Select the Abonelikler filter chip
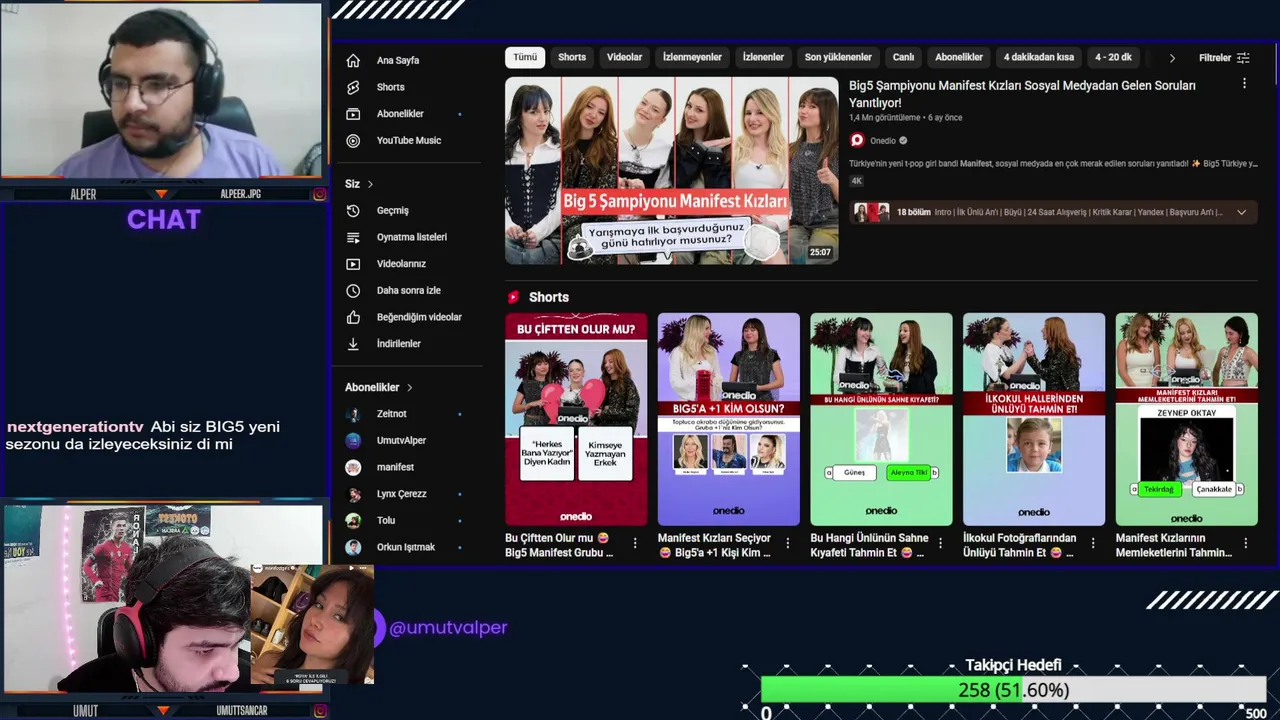This screenshot has height=720, width=1280. 959,58
